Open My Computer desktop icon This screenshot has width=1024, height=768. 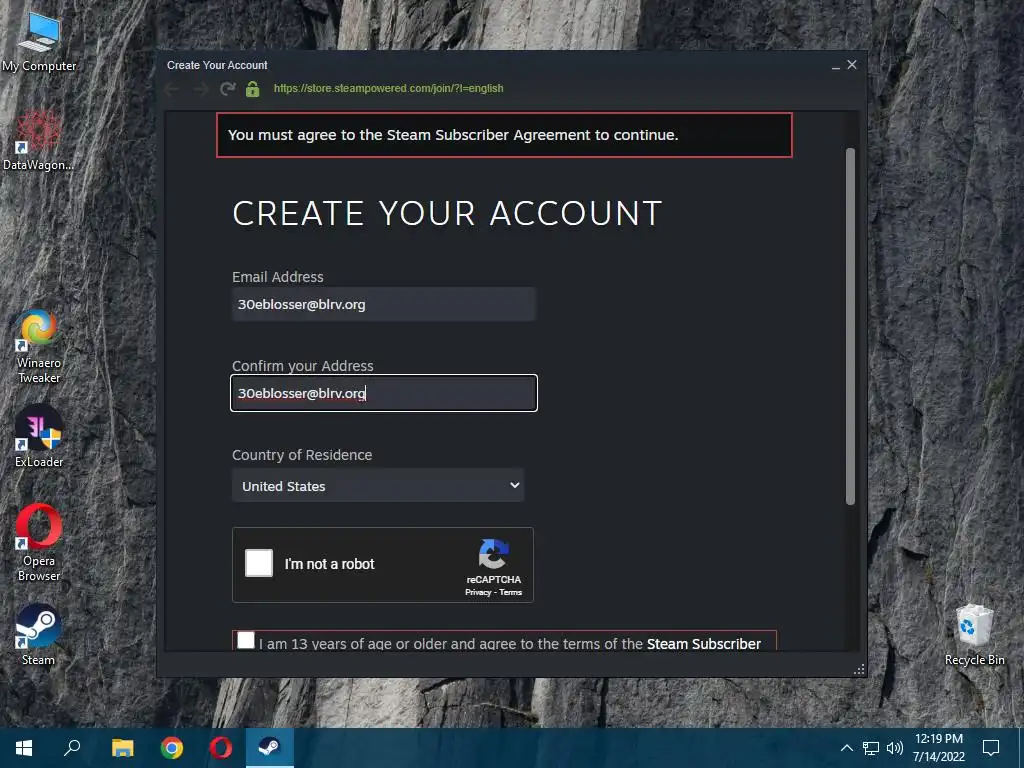pyautogui.click(x=39, y=41)
